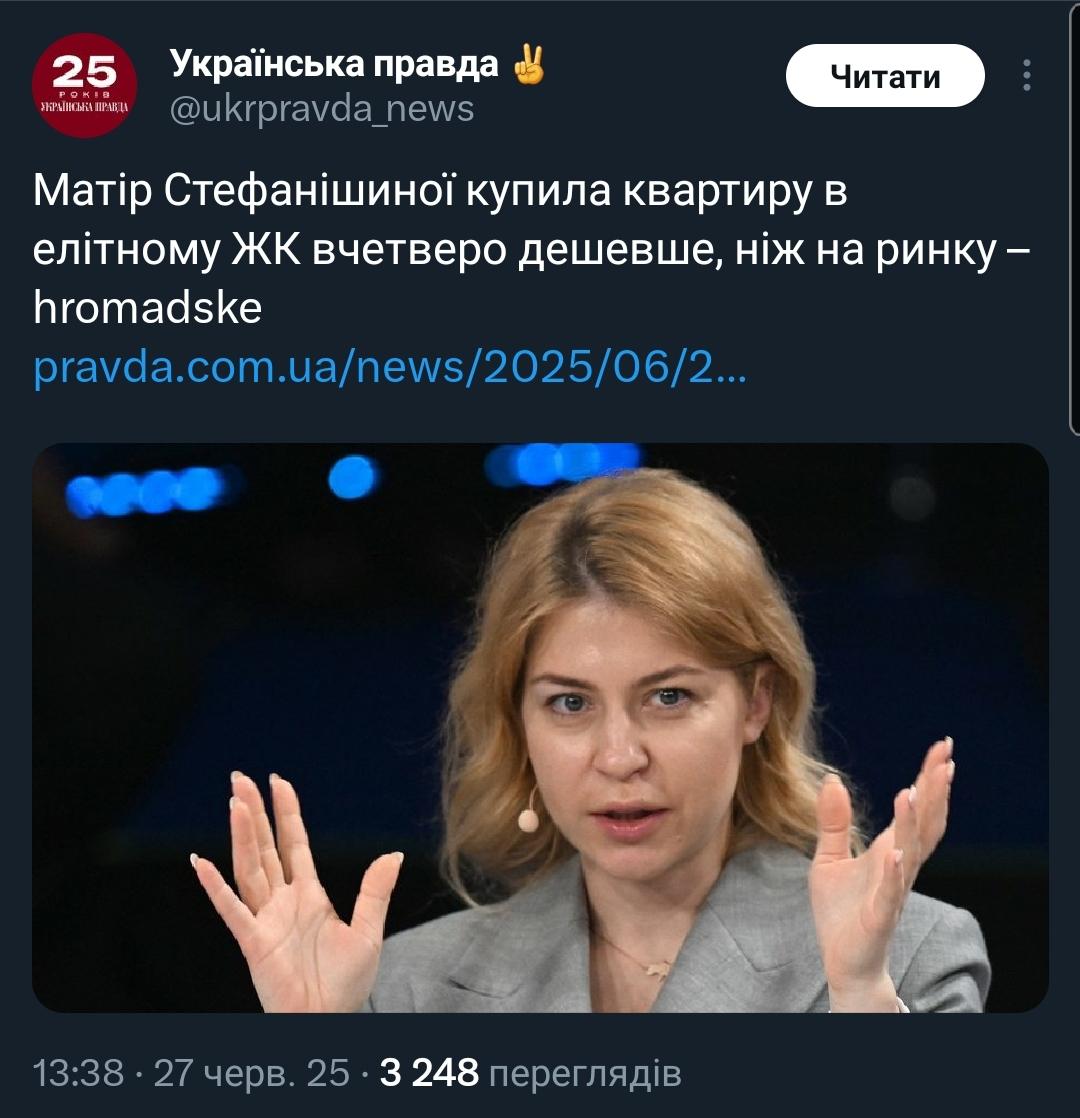Select the @ukrpravda_news handle
Image resolution: width=1080 pixels, height=1118 pixels.
[322, 109]
